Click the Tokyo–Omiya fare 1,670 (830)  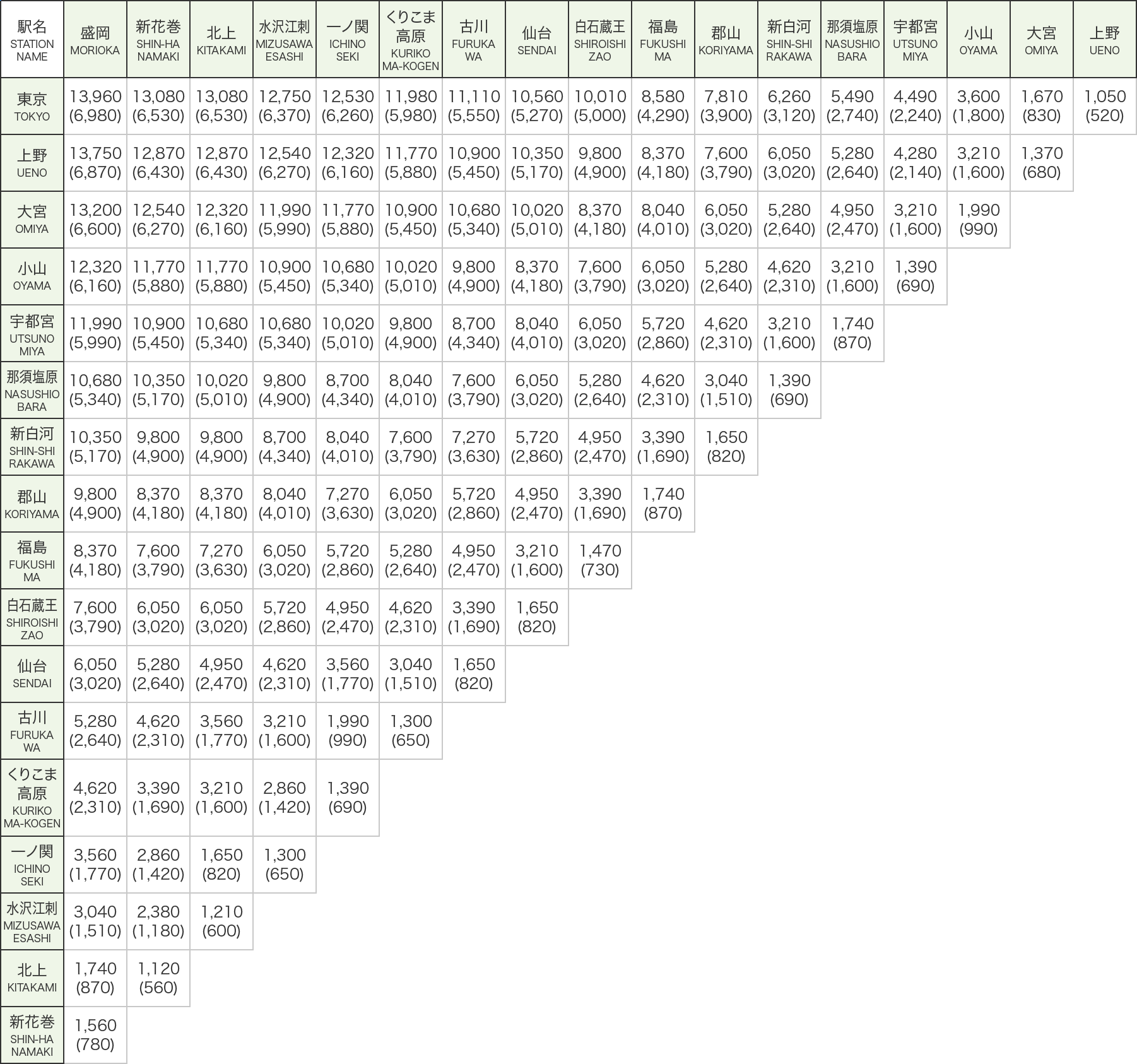pos(1042,106)
